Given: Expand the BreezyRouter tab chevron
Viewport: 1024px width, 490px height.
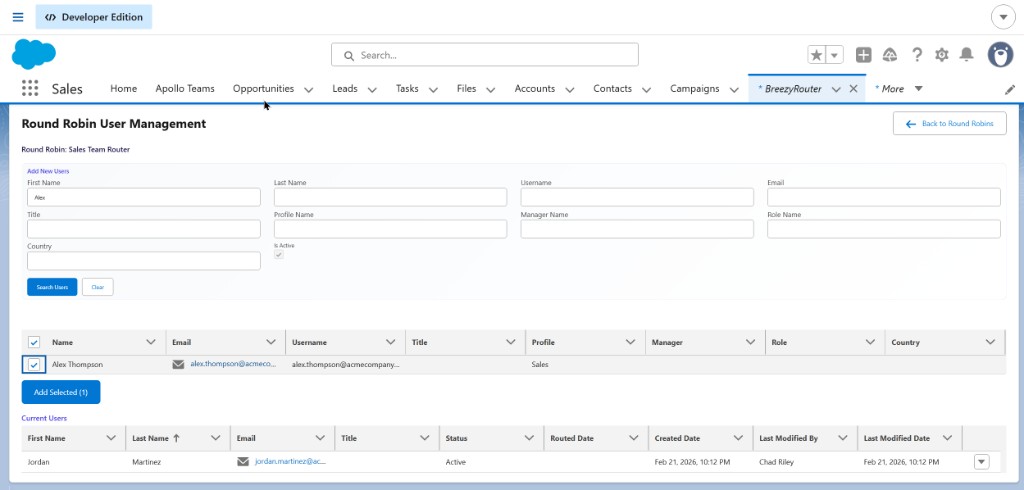Looking at the screenshot, I should 836,90.
